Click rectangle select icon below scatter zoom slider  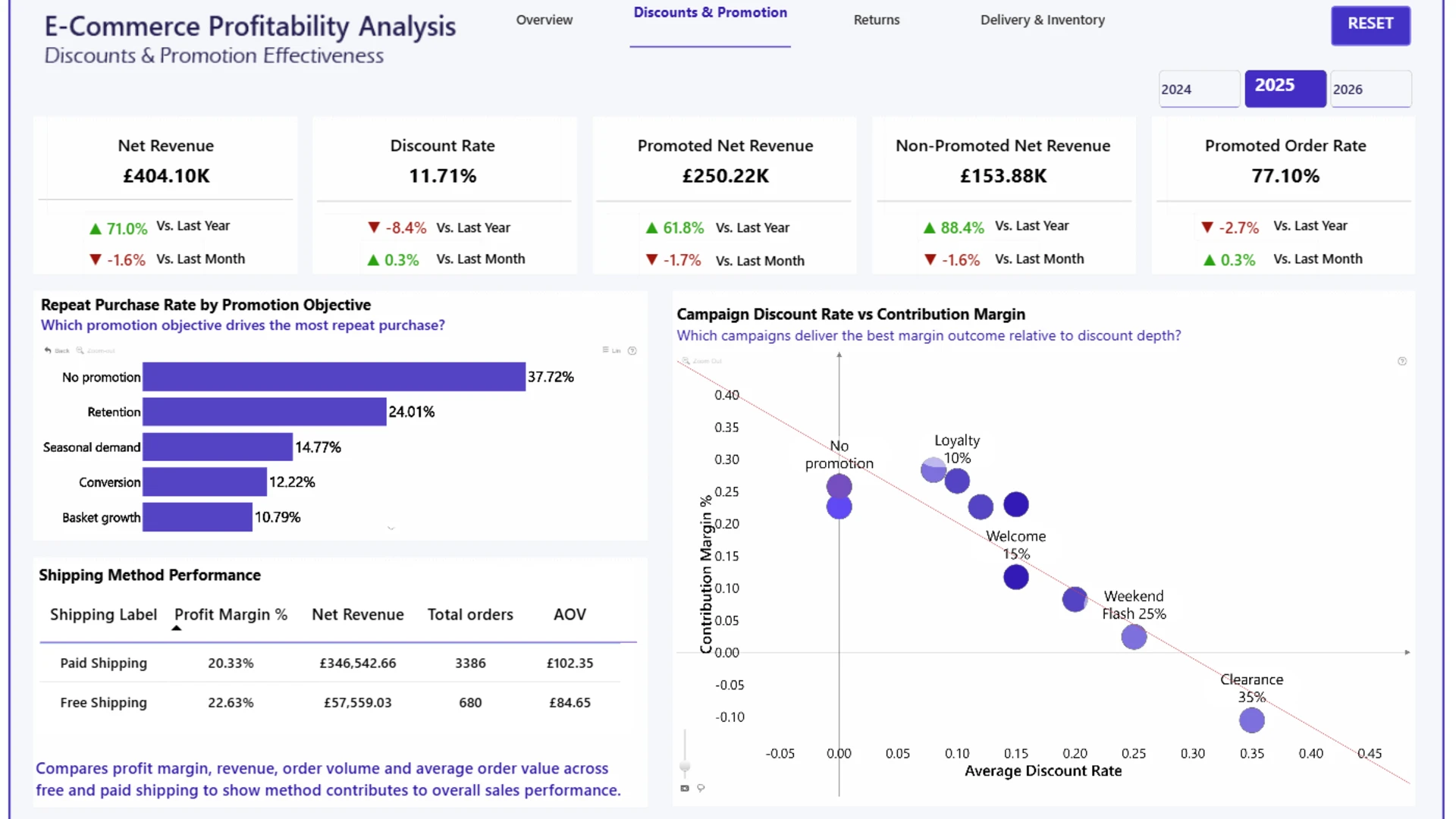(x=685, y=788)
